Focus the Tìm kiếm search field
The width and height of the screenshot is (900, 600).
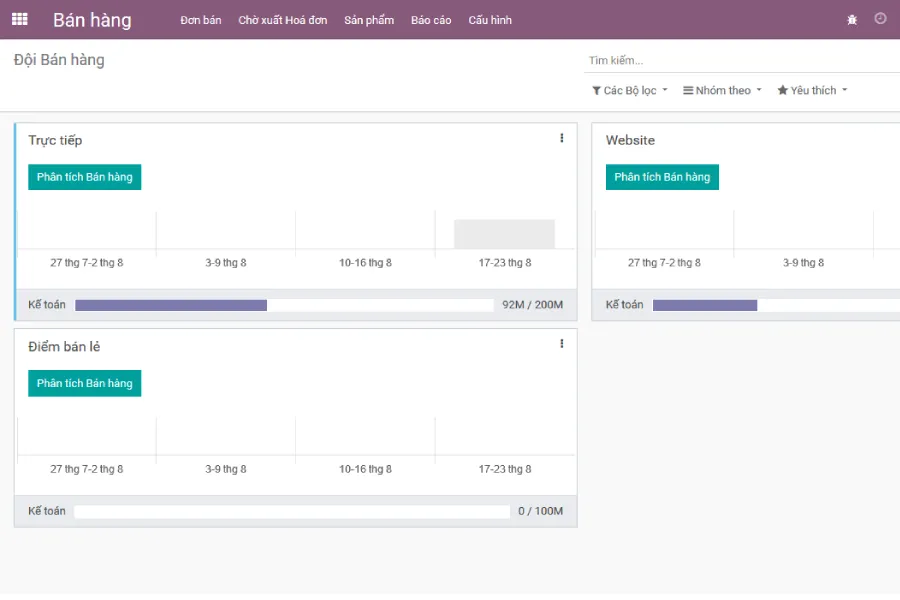[742, 60]
